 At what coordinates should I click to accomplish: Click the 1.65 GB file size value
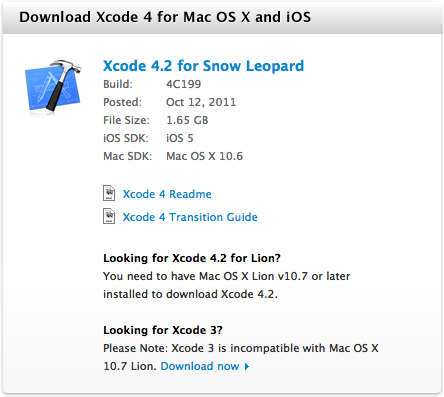pos(187,120)
